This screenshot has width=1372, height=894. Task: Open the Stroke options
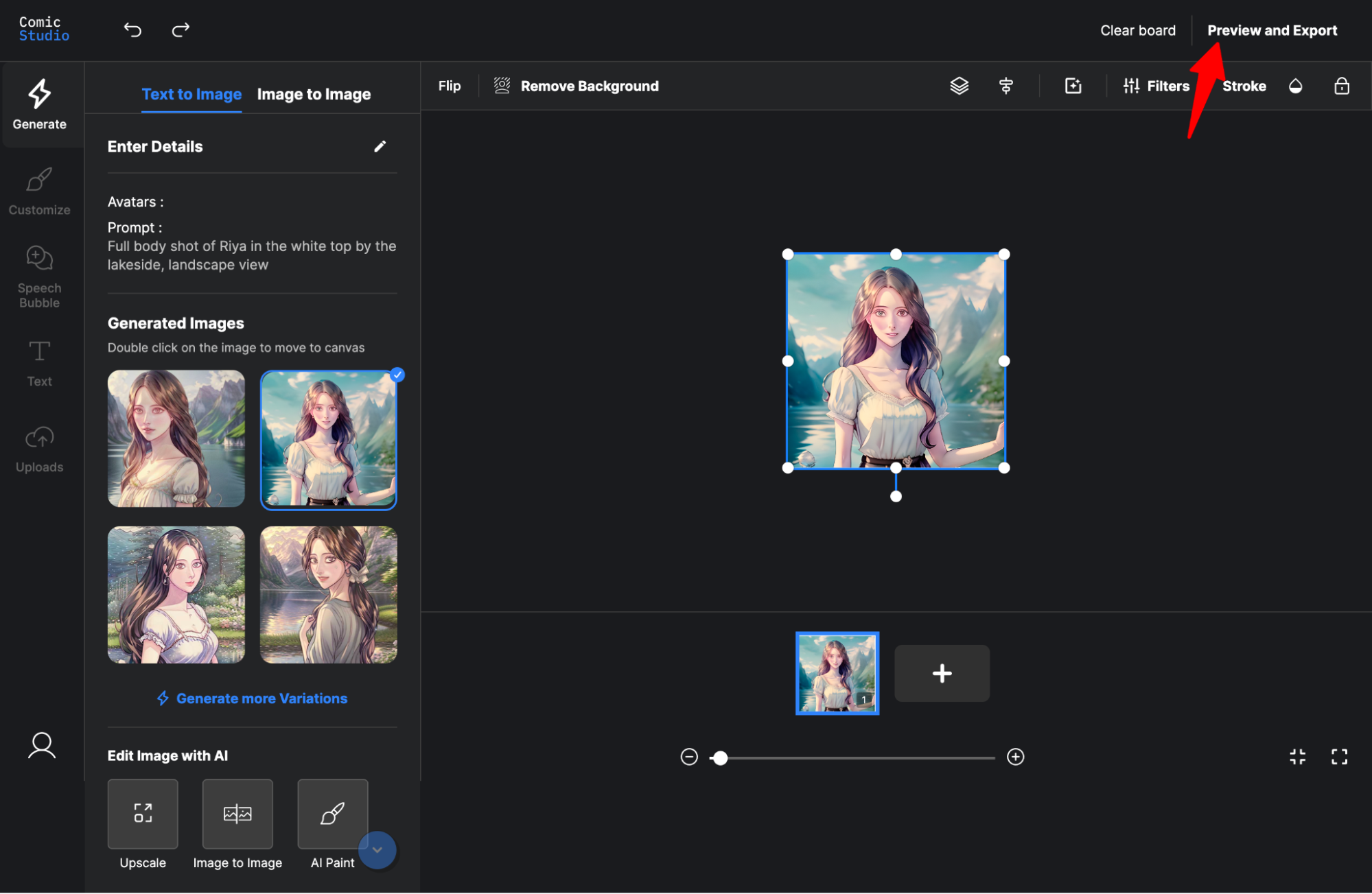(1244, 86)
